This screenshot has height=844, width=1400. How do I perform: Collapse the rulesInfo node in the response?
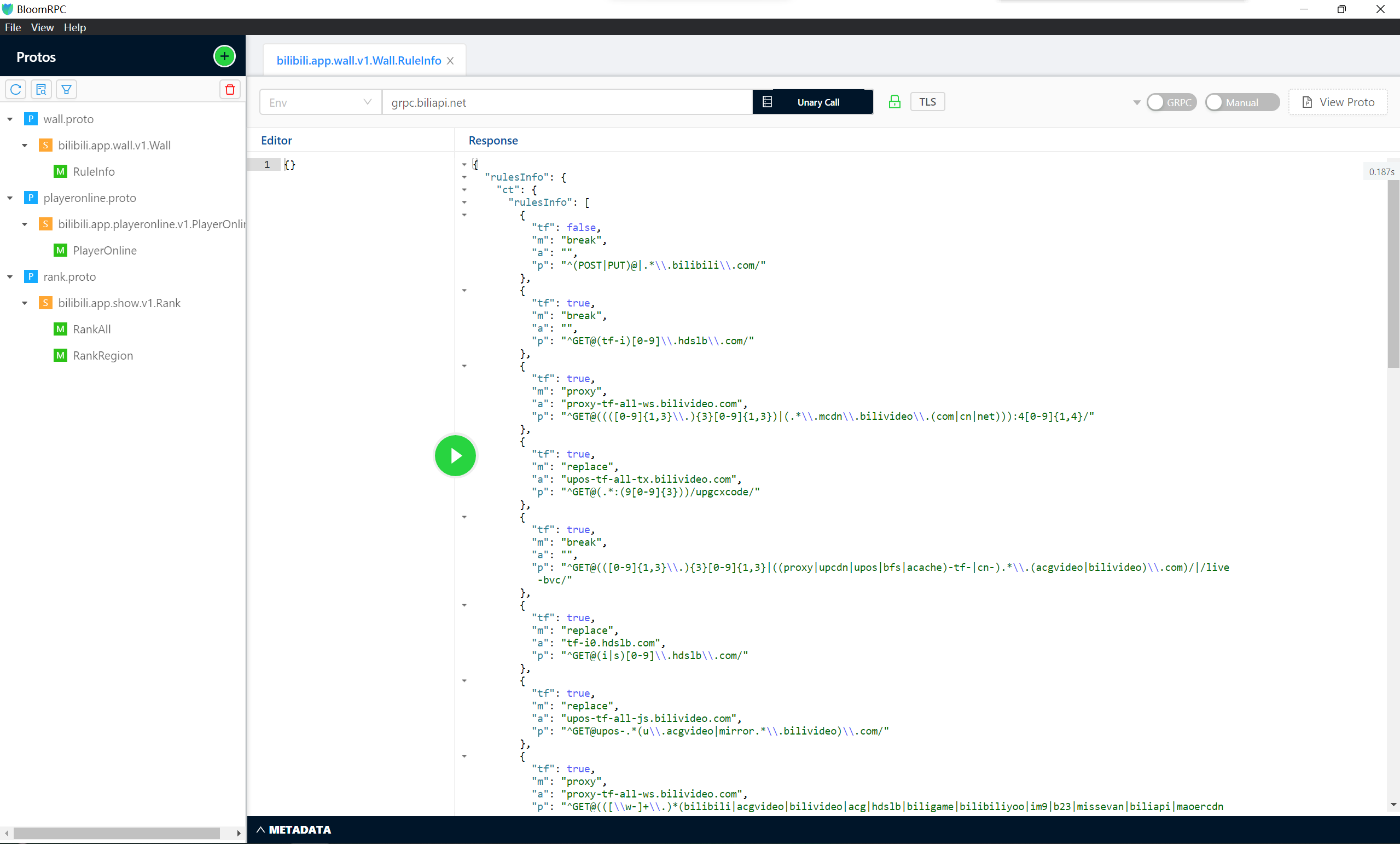pyautogui.click(x=465, y=177)
